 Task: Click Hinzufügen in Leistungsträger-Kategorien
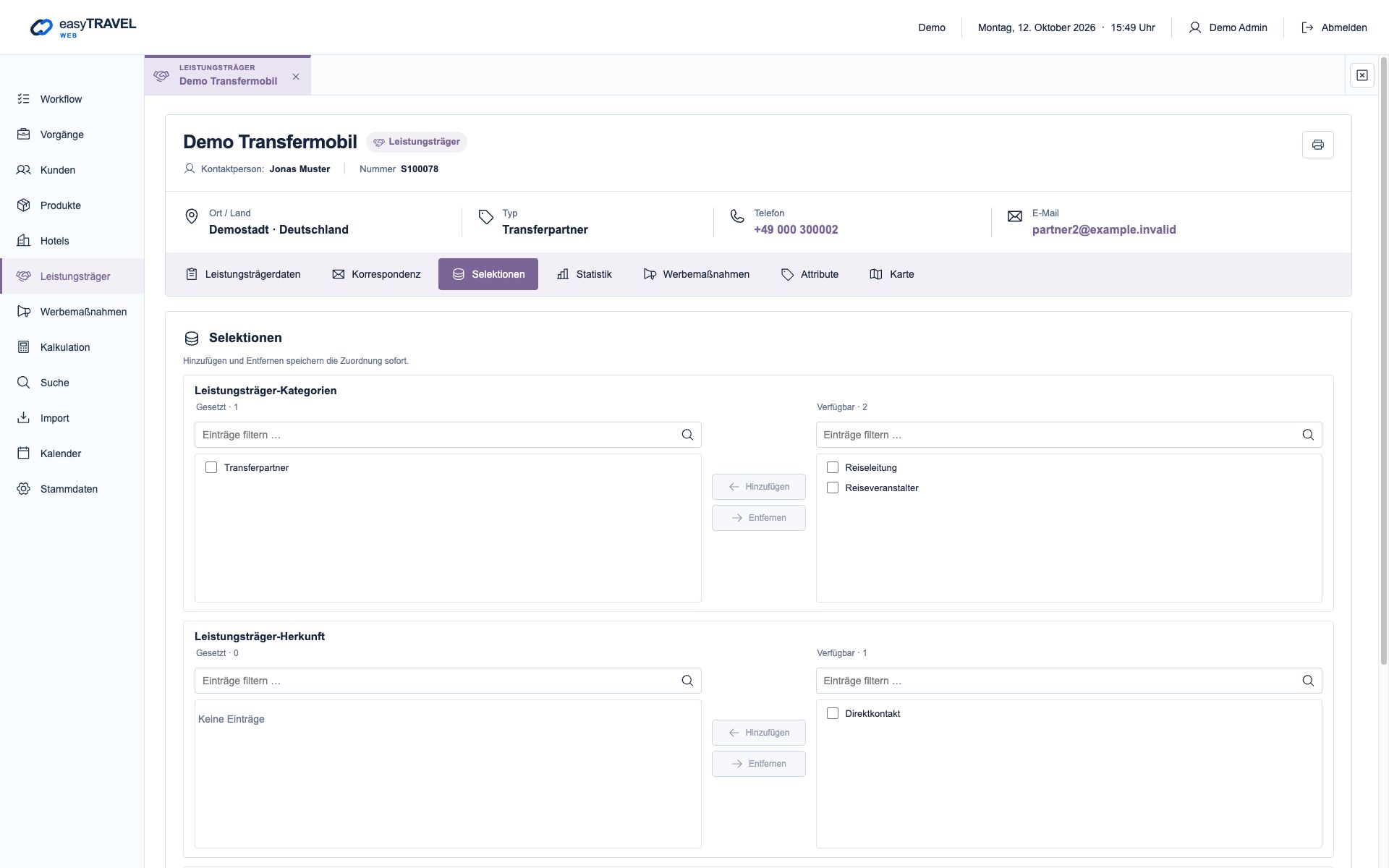[x=759, y=487]
